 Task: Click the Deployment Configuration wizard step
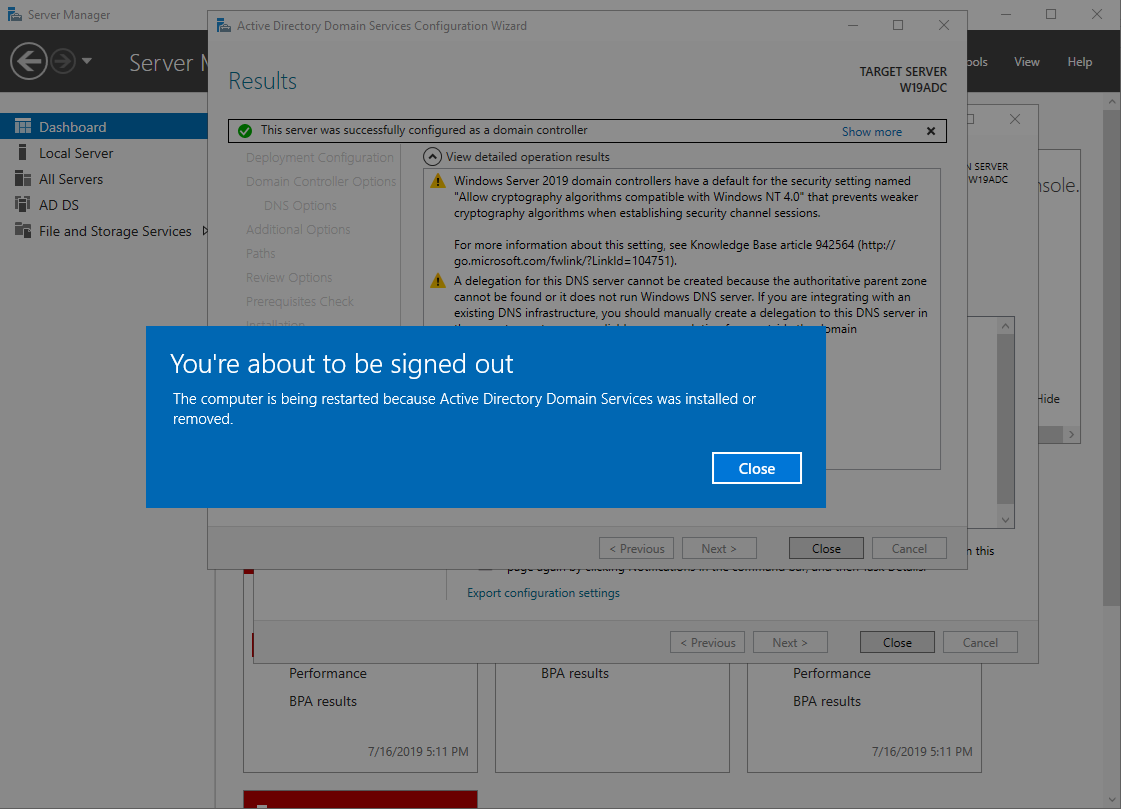pos(320,157)
